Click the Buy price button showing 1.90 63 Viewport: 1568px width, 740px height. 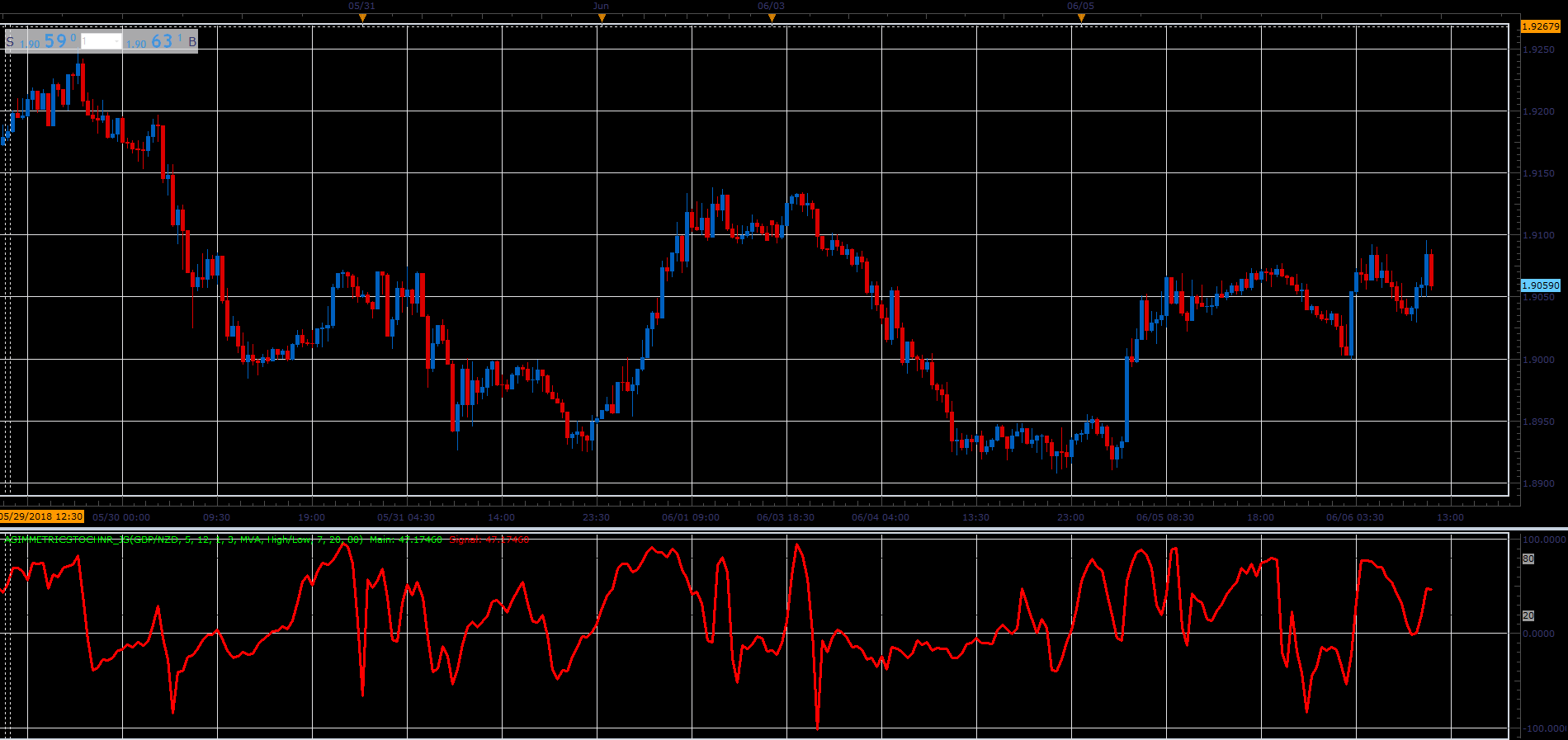pyautogui.click(x=161, y=40)
